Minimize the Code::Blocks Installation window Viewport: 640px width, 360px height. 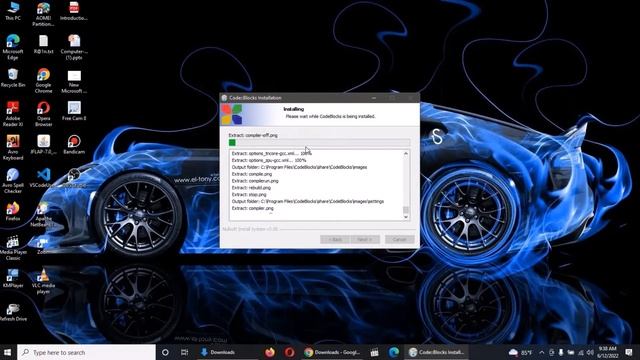(x=374, y=98)
